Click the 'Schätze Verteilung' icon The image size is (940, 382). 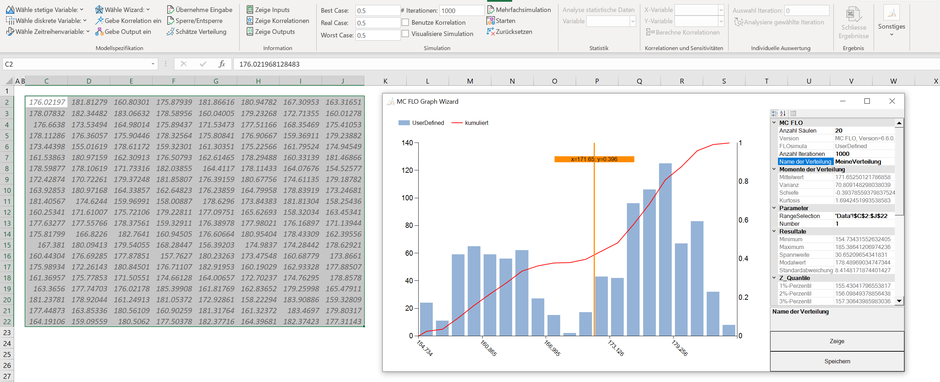(x=170, y=31)
